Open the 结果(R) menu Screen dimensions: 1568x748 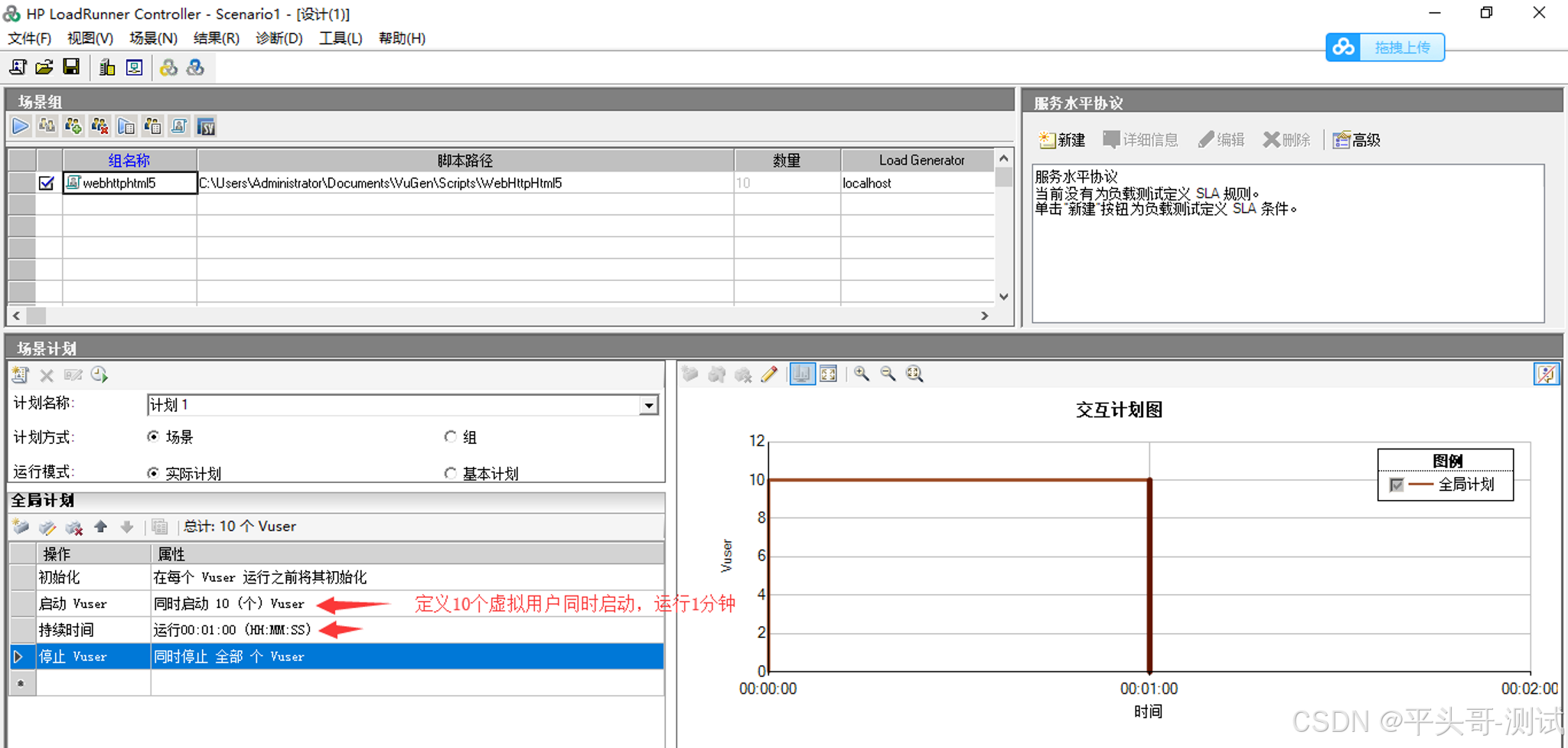point(217,38)
